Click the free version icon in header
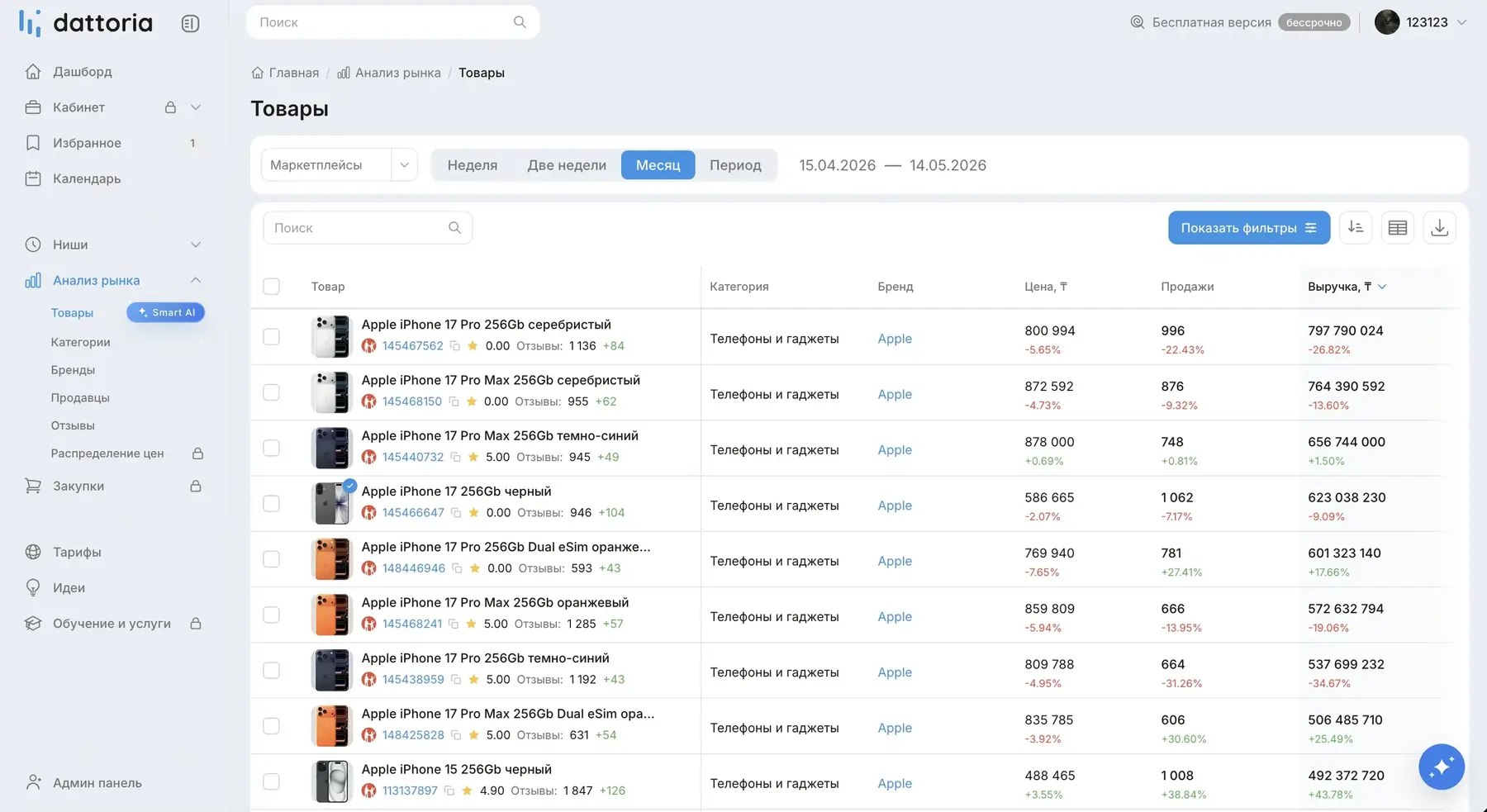 point(1137,22)
